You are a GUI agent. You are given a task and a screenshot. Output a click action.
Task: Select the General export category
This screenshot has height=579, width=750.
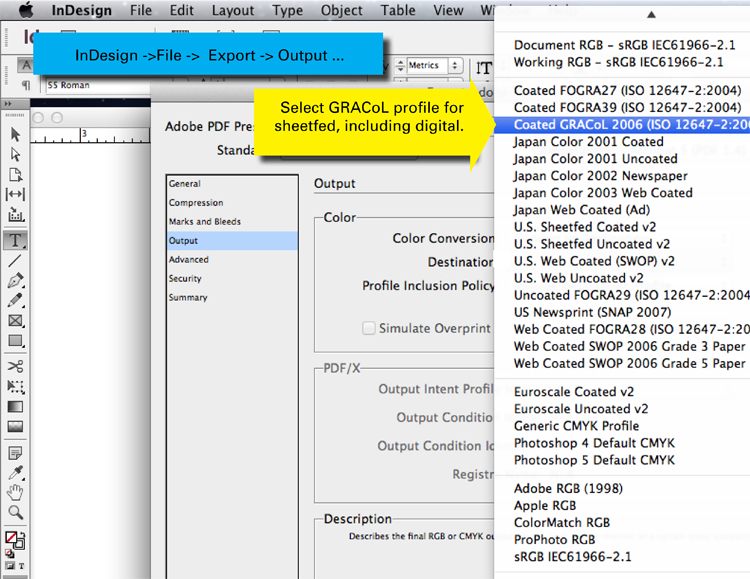pyautogui.click(x=232, y=184)
